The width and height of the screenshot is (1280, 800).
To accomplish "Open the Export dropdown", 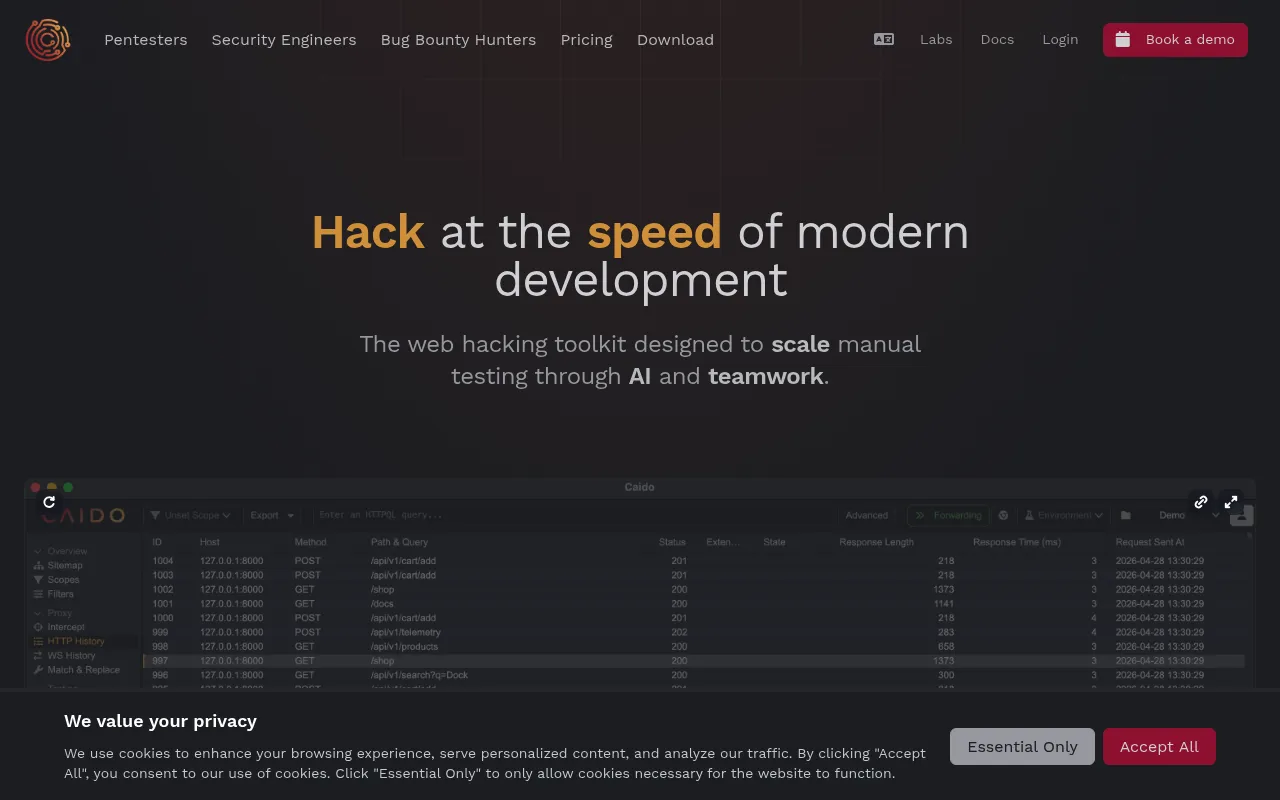I will [272, 515].
